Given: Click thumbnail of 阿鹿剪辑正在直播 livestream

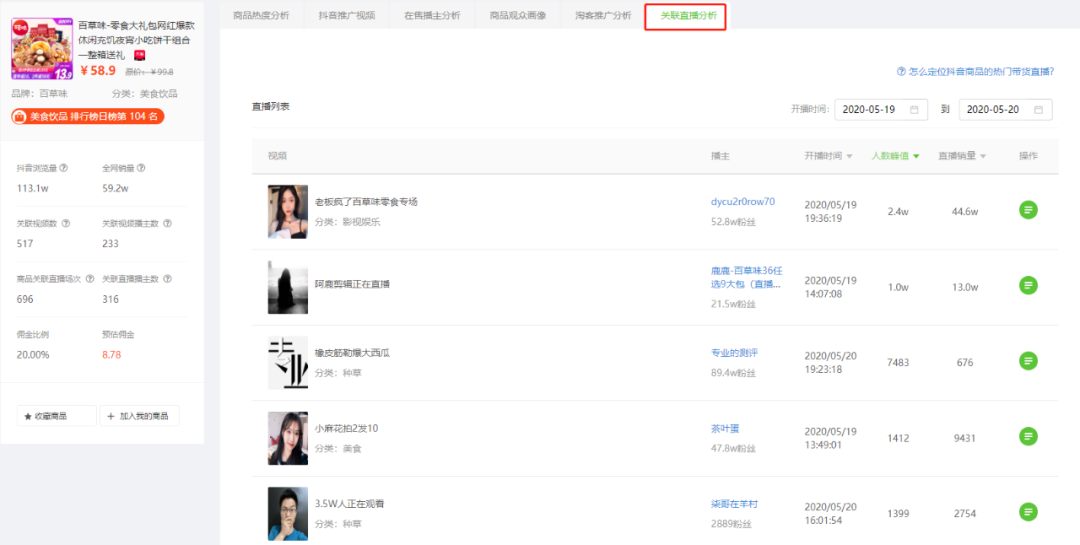Looking at the screenshot, I should pos(288,287).
